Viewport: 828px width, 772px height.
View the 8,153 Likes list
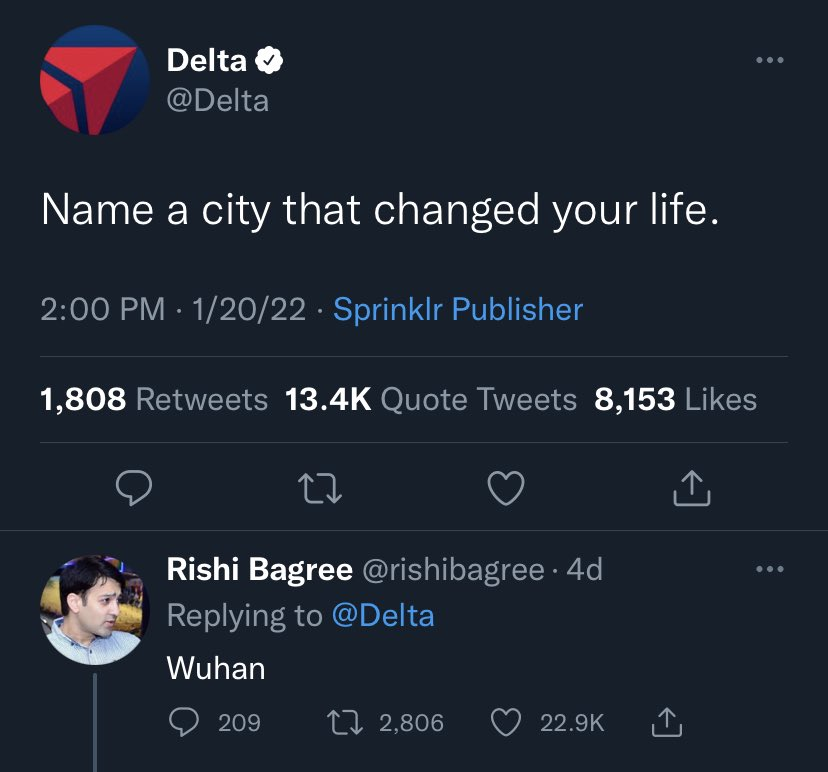click(675, 400)
